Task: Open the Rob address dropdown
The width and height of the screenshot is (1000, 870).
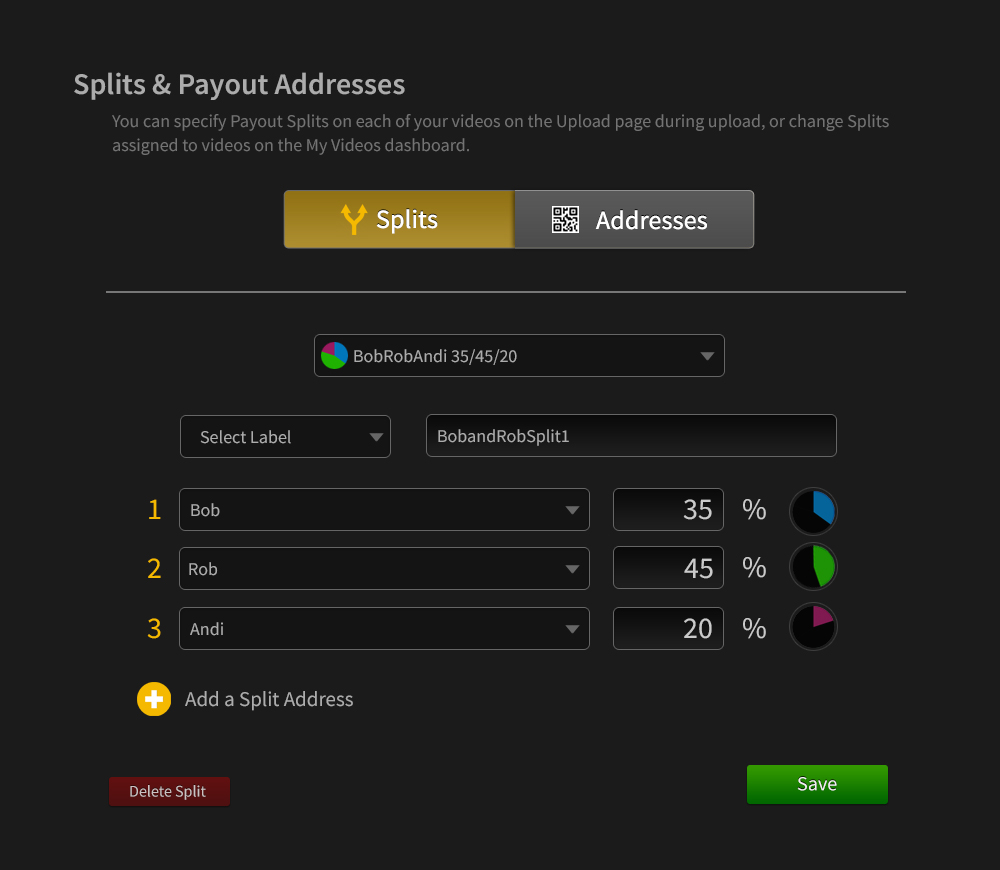Action: pos(384,569)
